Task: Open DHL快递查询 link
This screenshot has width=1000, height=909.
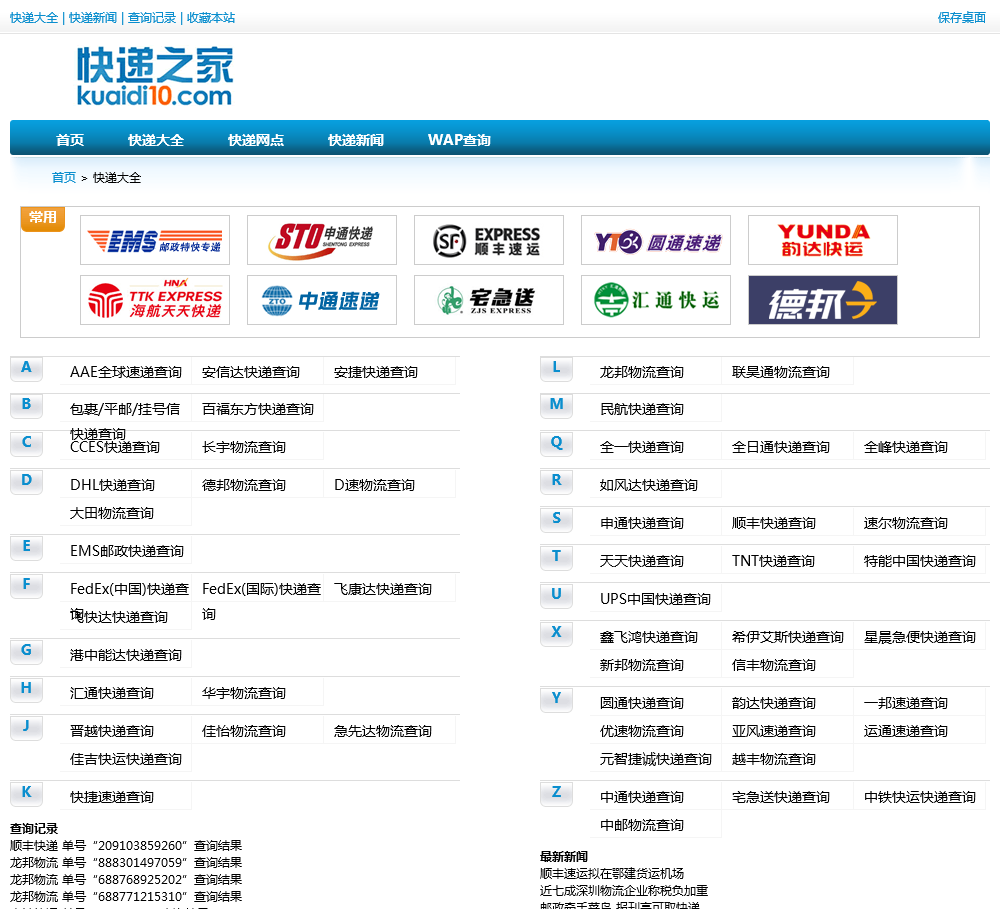Action: tap(112, 485)
